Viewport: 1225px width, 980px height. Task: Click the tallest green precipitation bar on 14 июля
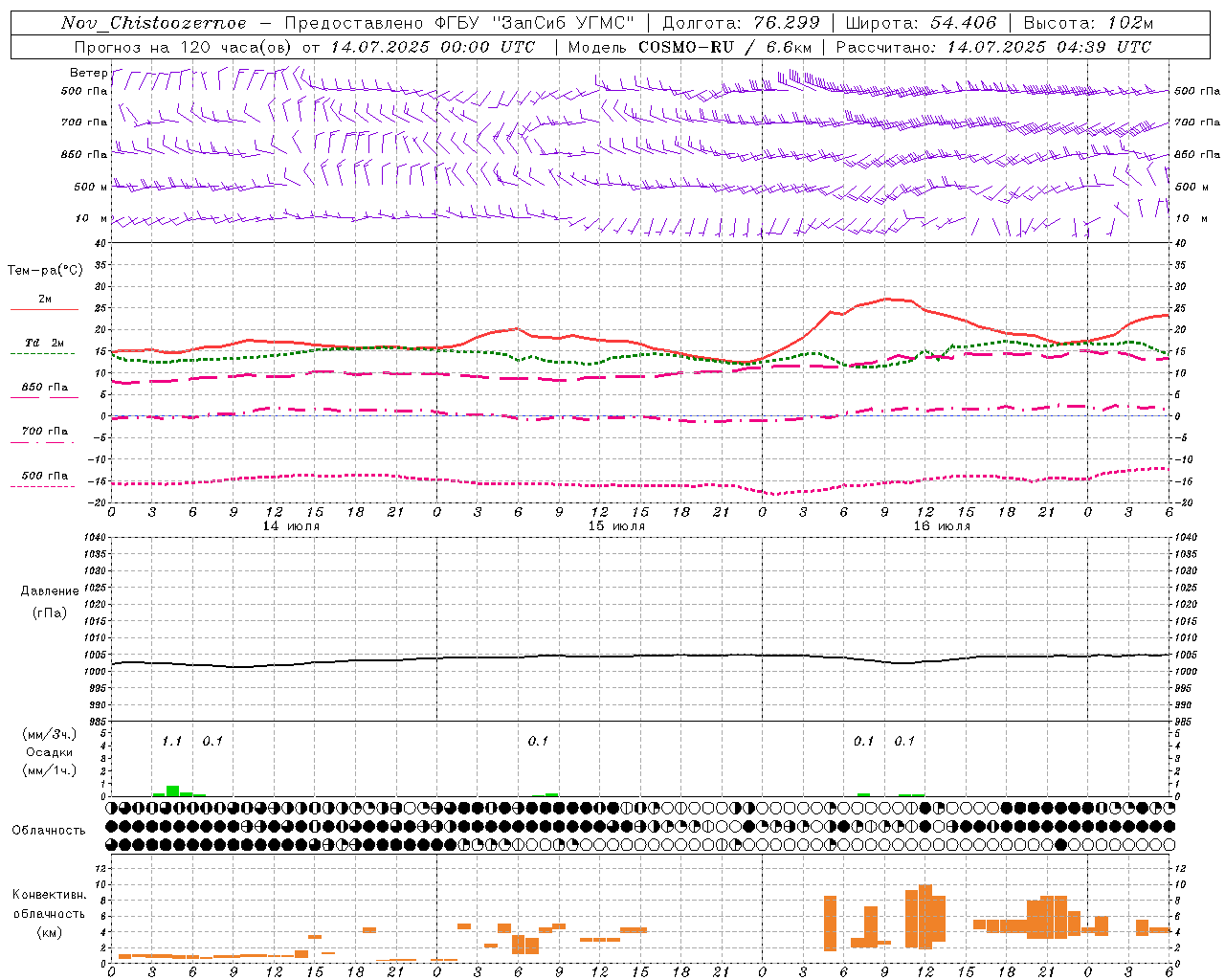(x=172, y=791)
